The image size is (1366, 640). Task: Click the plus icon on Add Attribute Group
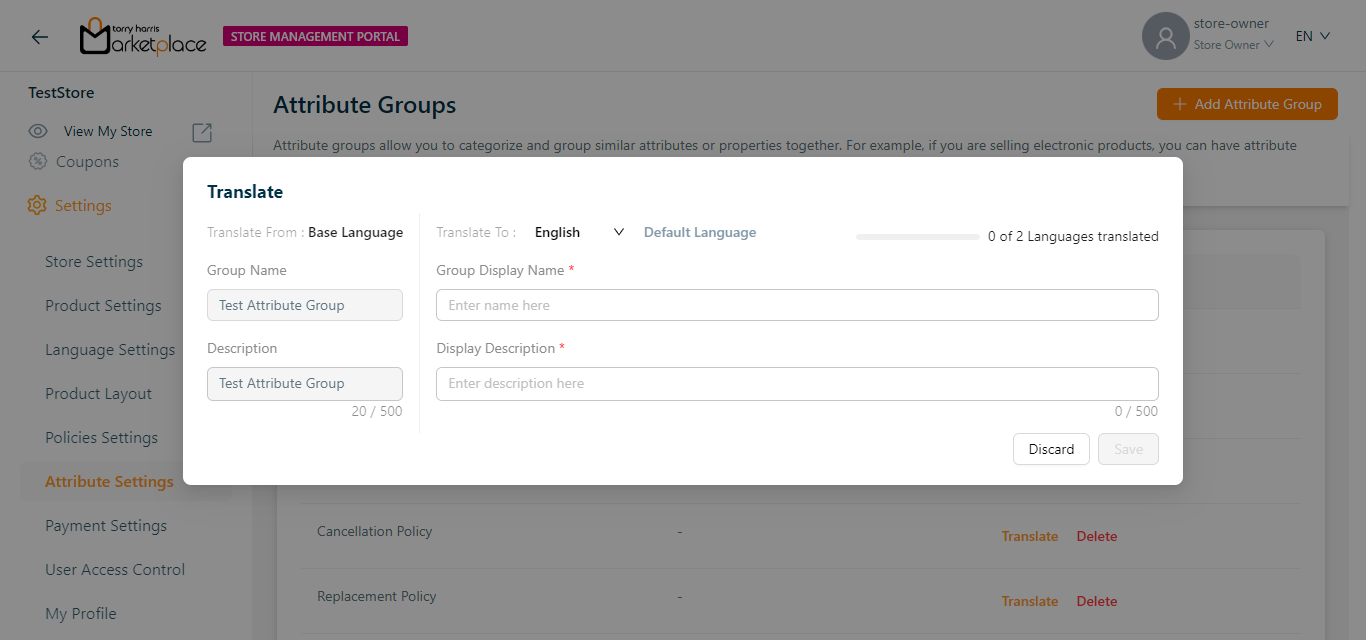tap(1179, 104)
